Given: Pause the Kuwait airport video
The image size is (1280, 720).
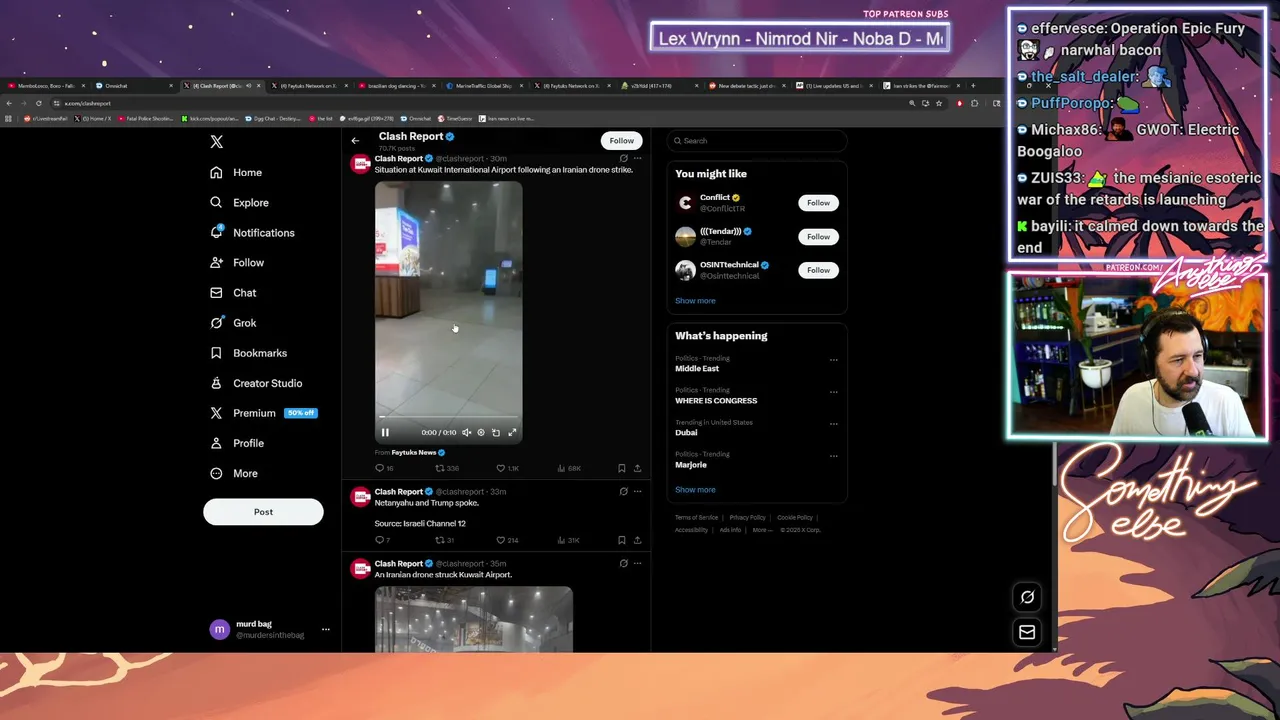Looking at the screenshot, I should [x=385, y=432].
